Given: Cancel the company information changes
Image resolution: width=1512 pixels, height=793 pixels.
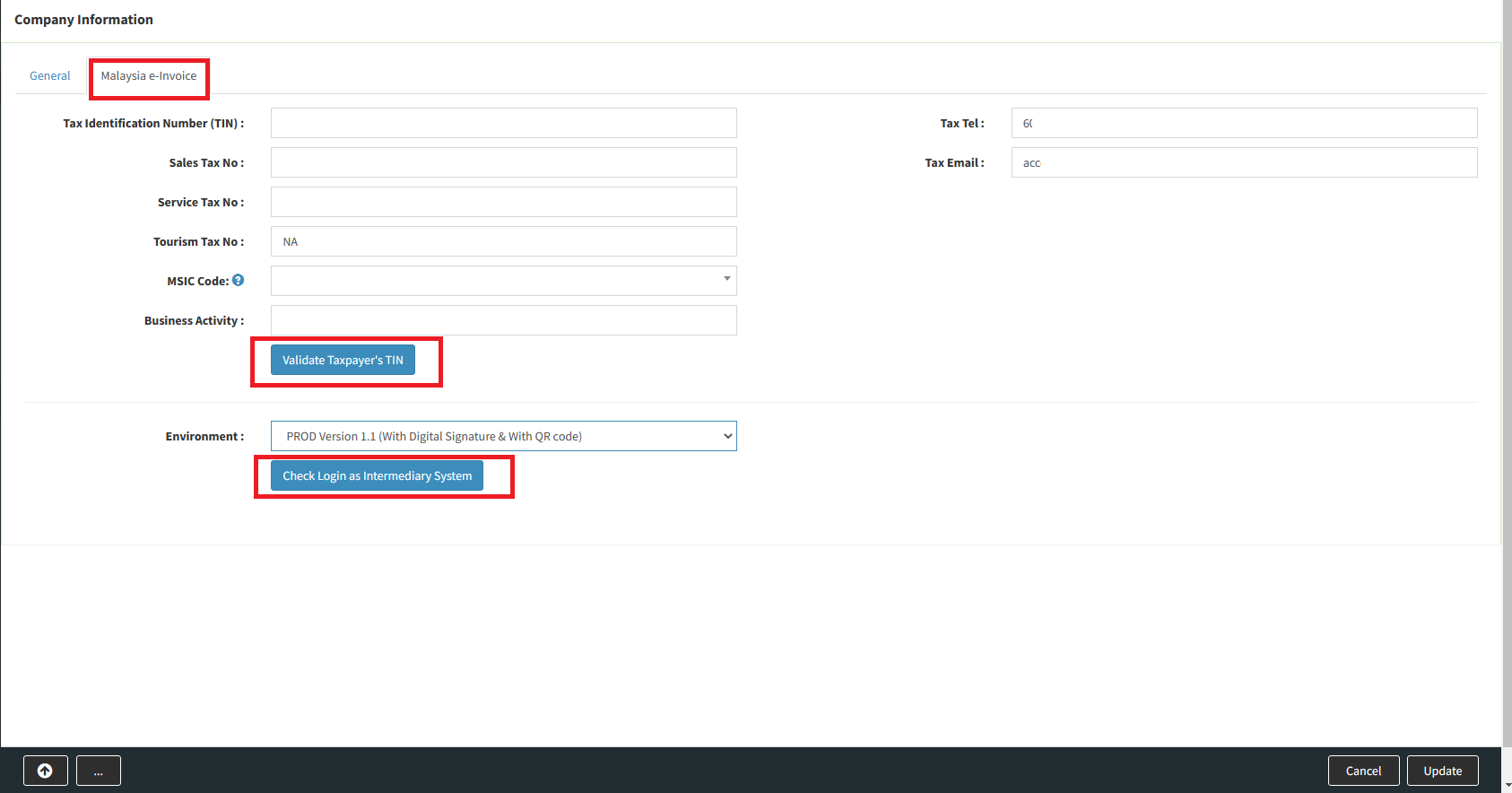Looking at the screenshot, I should [1363, 771].
